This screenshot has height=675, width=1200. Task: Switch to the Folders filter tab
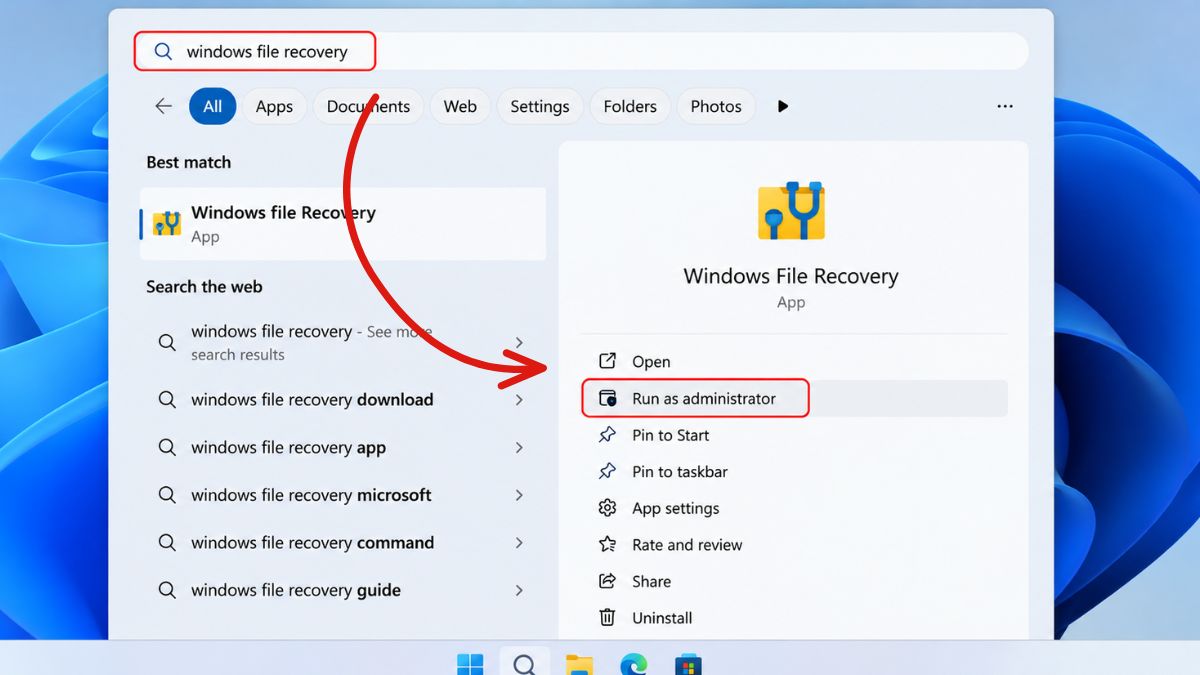click(630, 106)
